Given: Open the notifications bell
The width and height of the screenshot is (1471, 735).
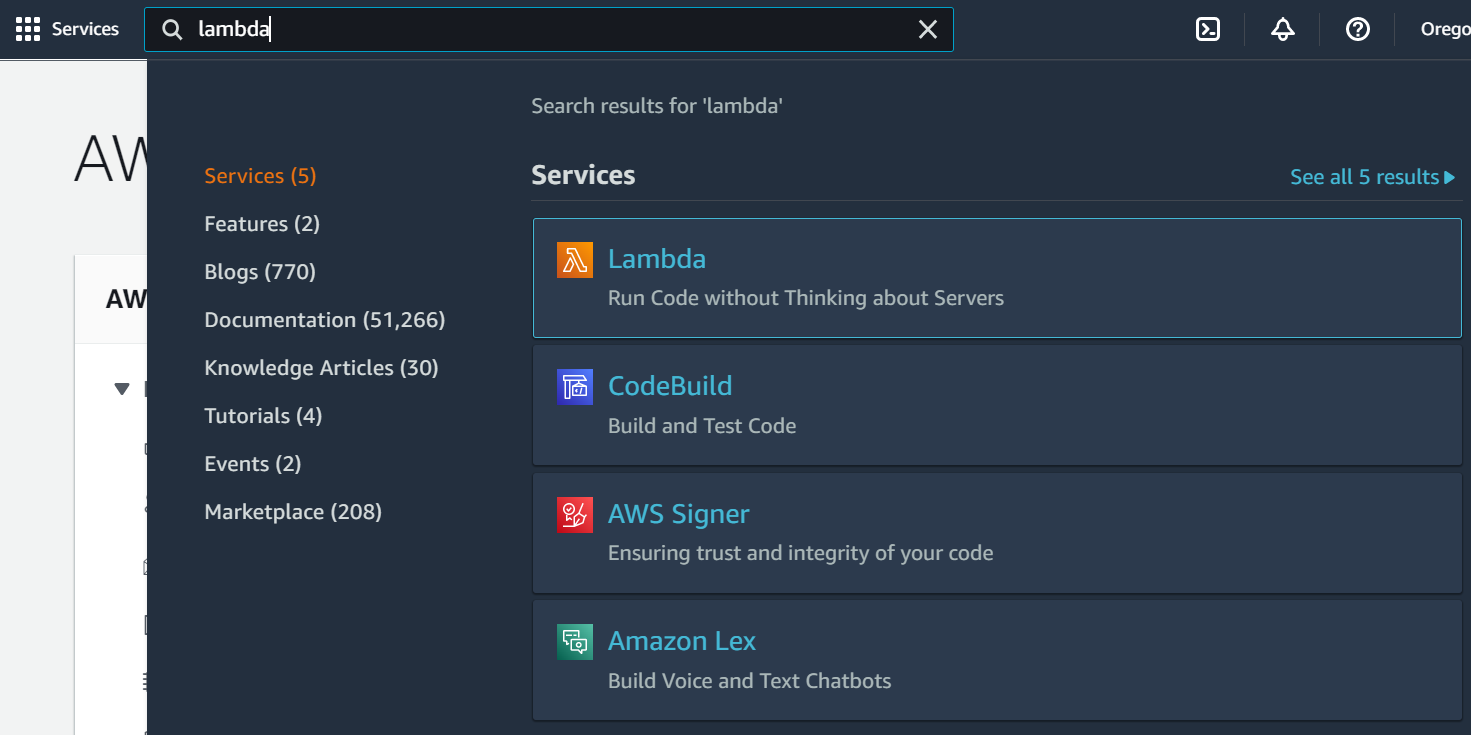Looking at the screenshot, I should pyautogui.click(x=1283, y=30).
